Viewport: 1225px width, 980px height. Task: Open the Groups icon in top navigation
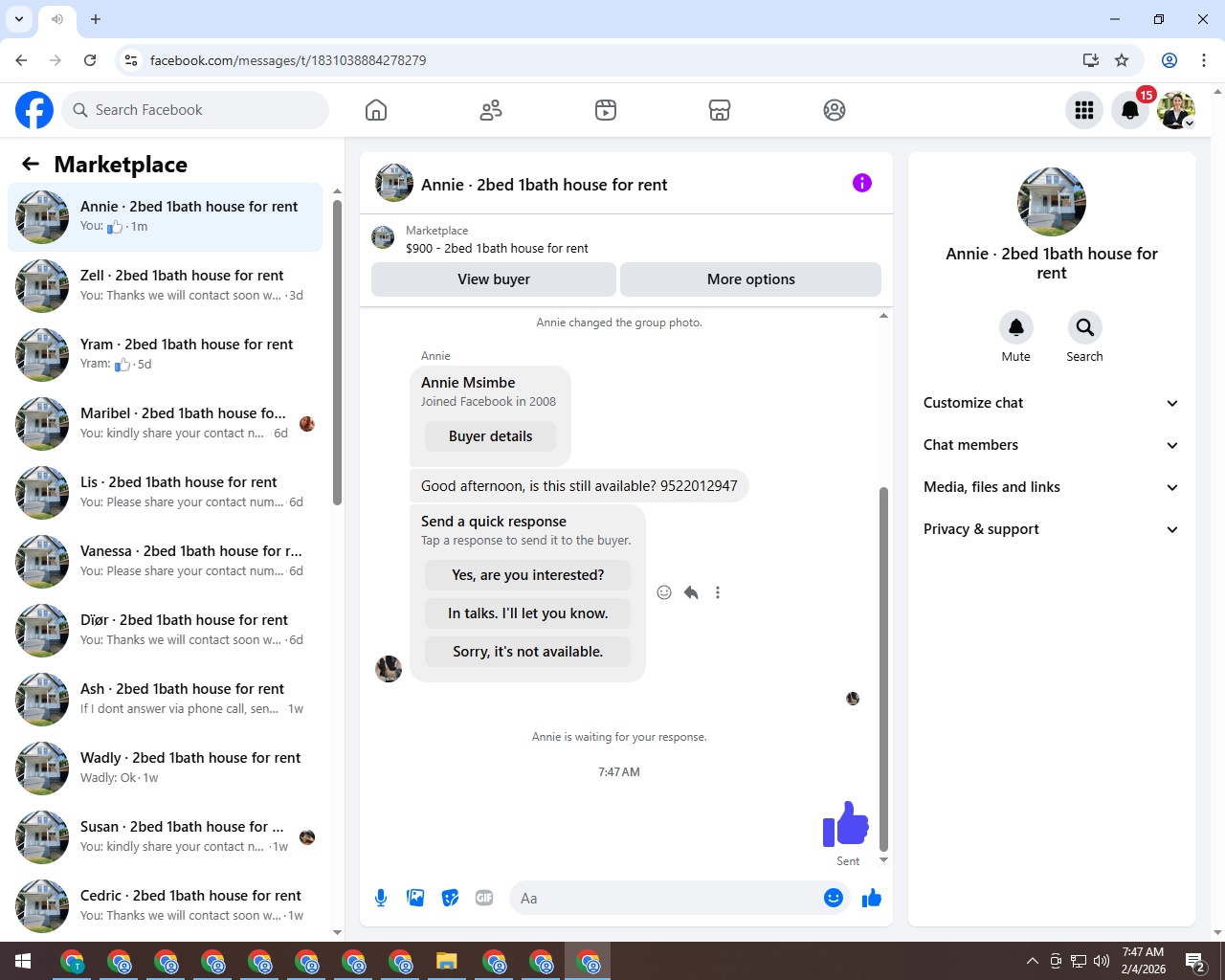pyautogui.click(x=835, y=110)
